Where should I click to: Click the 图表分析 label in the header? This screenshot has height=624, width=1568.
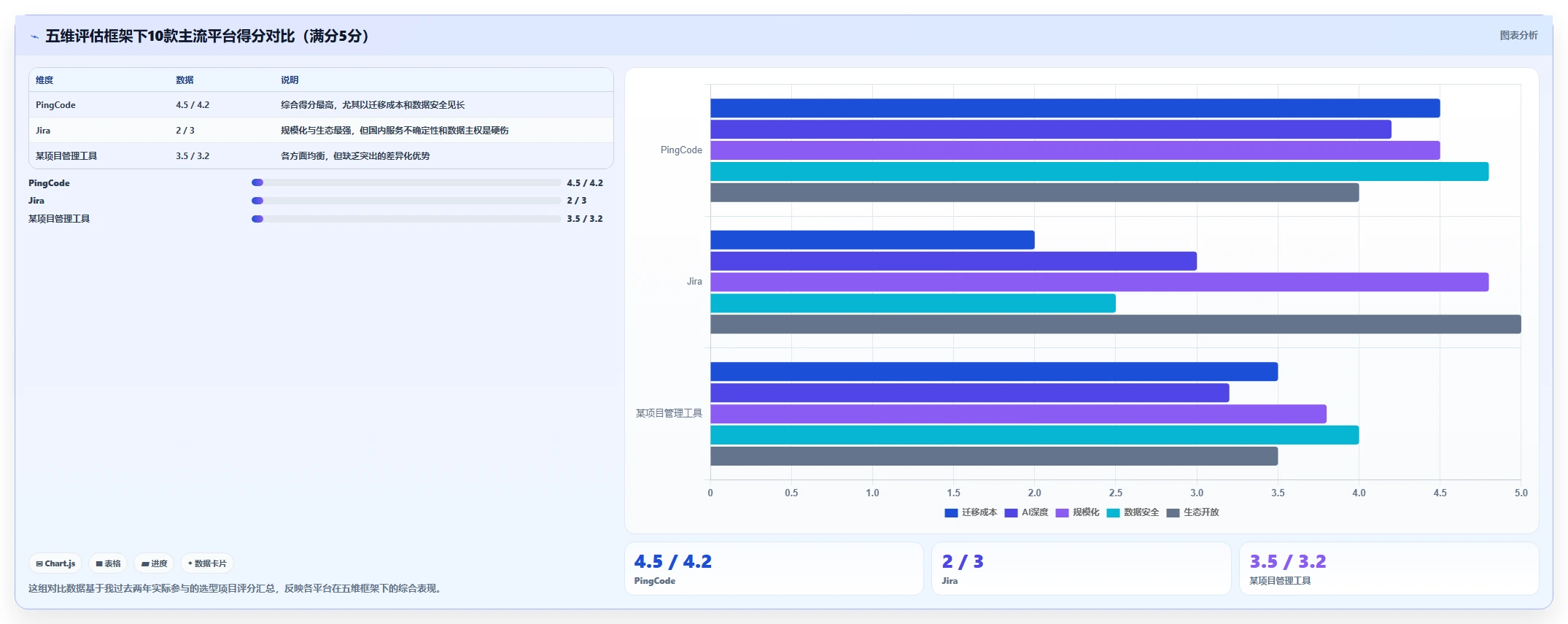click(1518, 35)
